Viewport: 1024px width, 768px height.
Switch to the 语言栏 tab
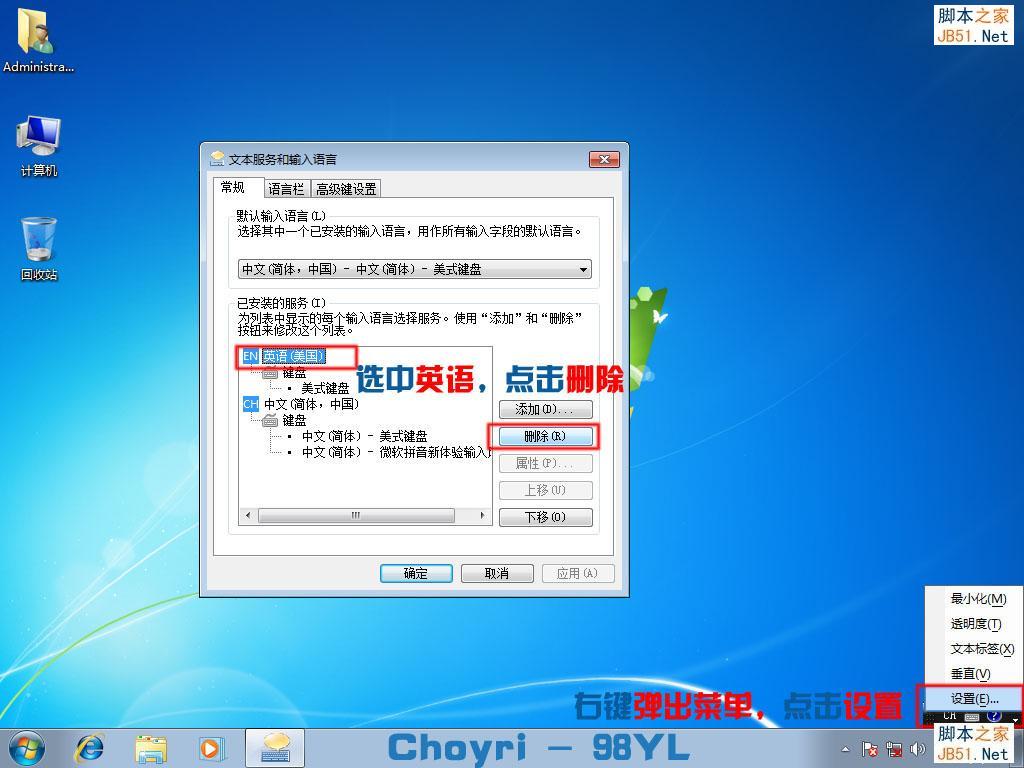(x=286, y=188)
